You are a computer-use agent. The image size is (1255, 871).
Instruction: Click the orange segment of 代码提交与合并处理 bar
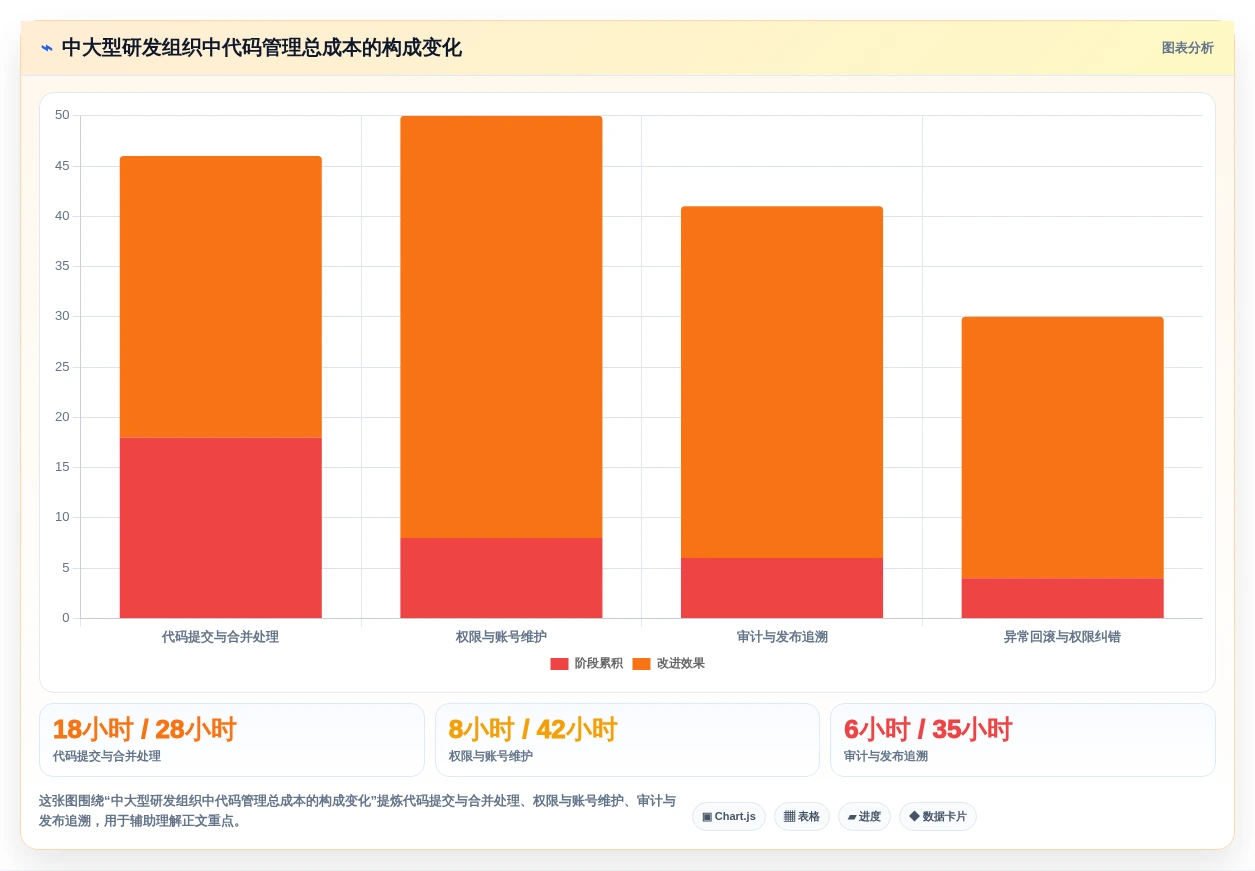(x=221, y=297)
